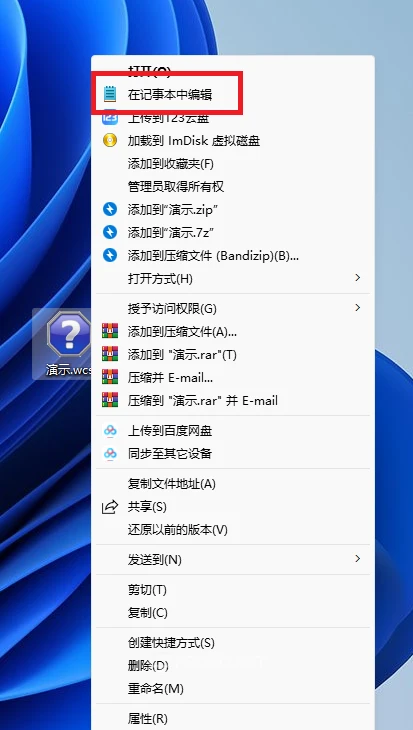Click Baidu Netdisk icon beside 同步至其它设备
Screen dimensions: 413x730
point(110,453)
